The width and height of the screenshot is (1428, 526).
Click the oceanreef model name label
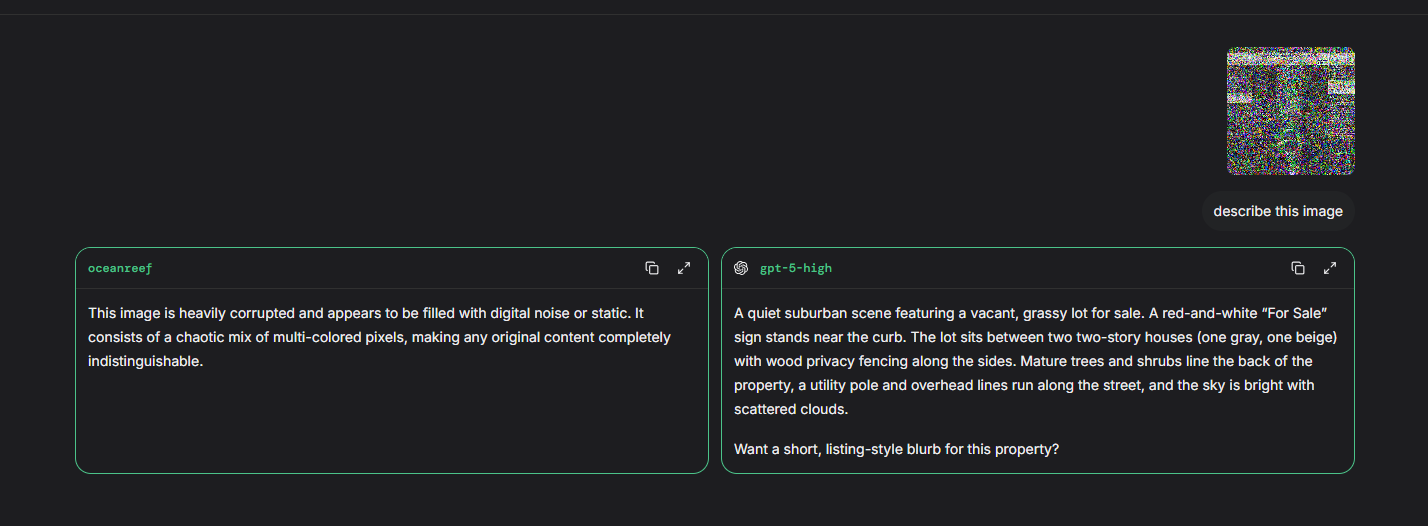(x=120, y=268)
